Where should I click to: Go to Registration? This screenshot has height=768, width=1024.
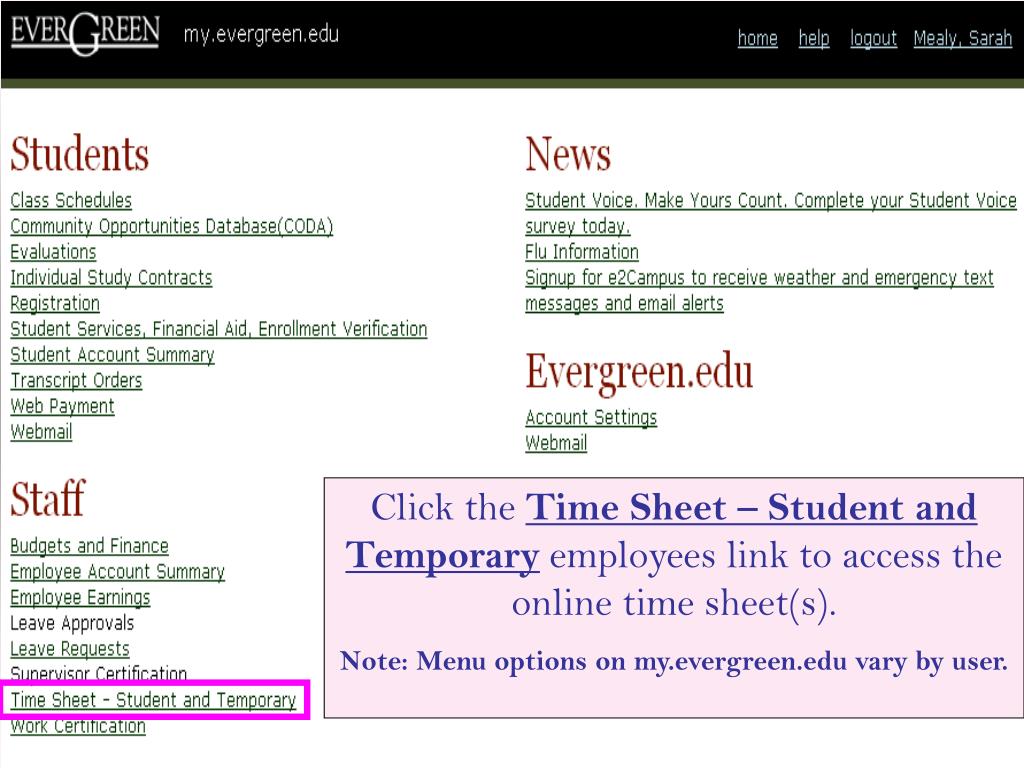tap(56, 304)
